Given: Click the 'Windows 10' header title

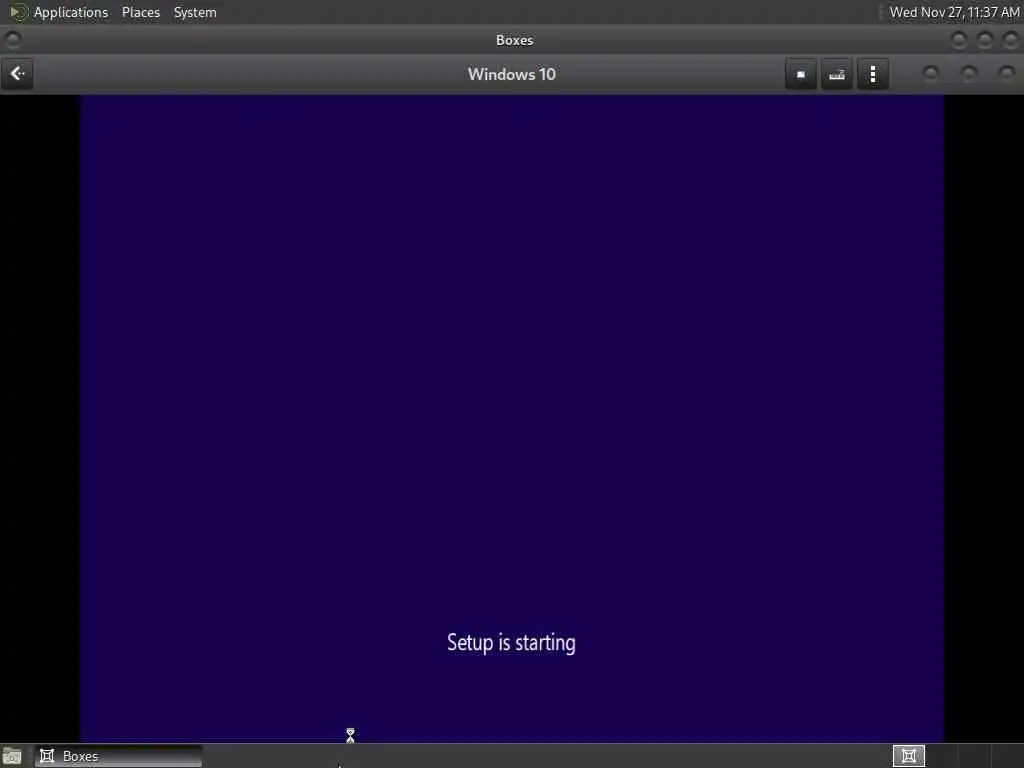Looking at the screenshot, I should pyautogui.click(x=511, y=74).
